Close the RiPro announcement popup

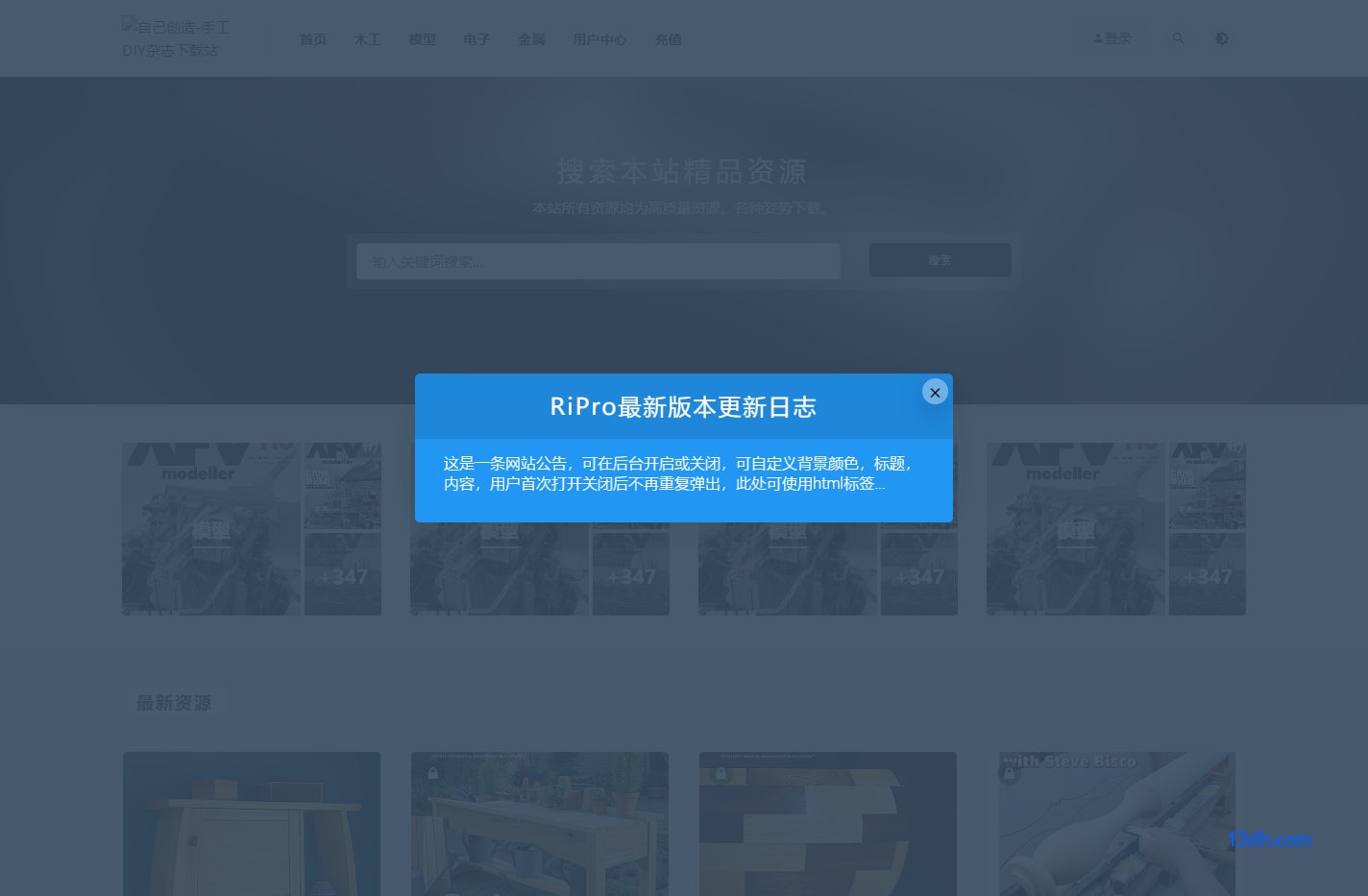935,392
